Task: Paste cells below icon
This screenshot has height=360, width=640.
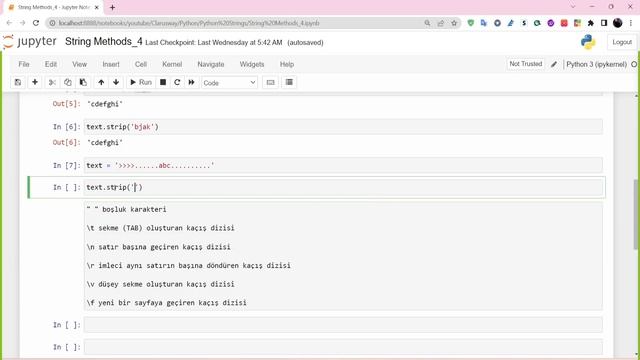Action: tap(83, 82)
